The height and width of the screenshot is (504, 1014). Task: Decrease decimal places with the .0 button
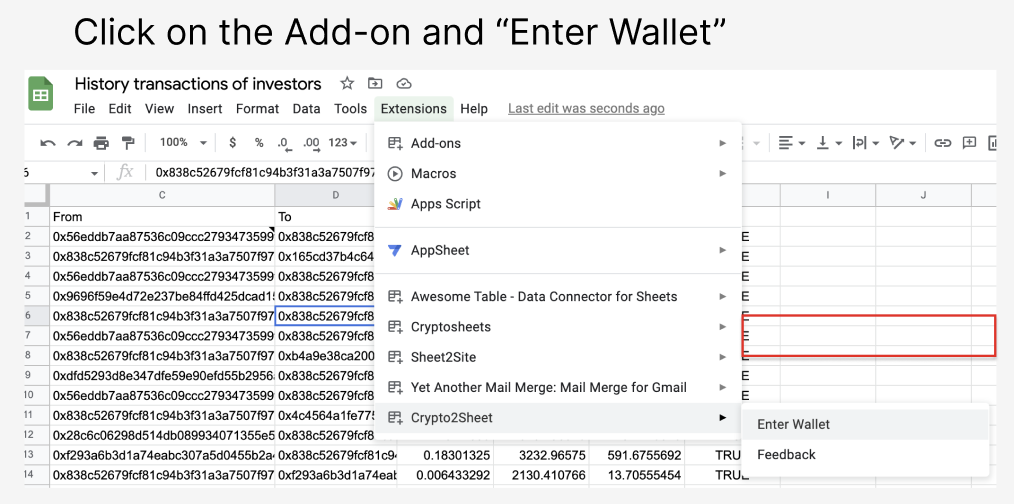[283, 144]
